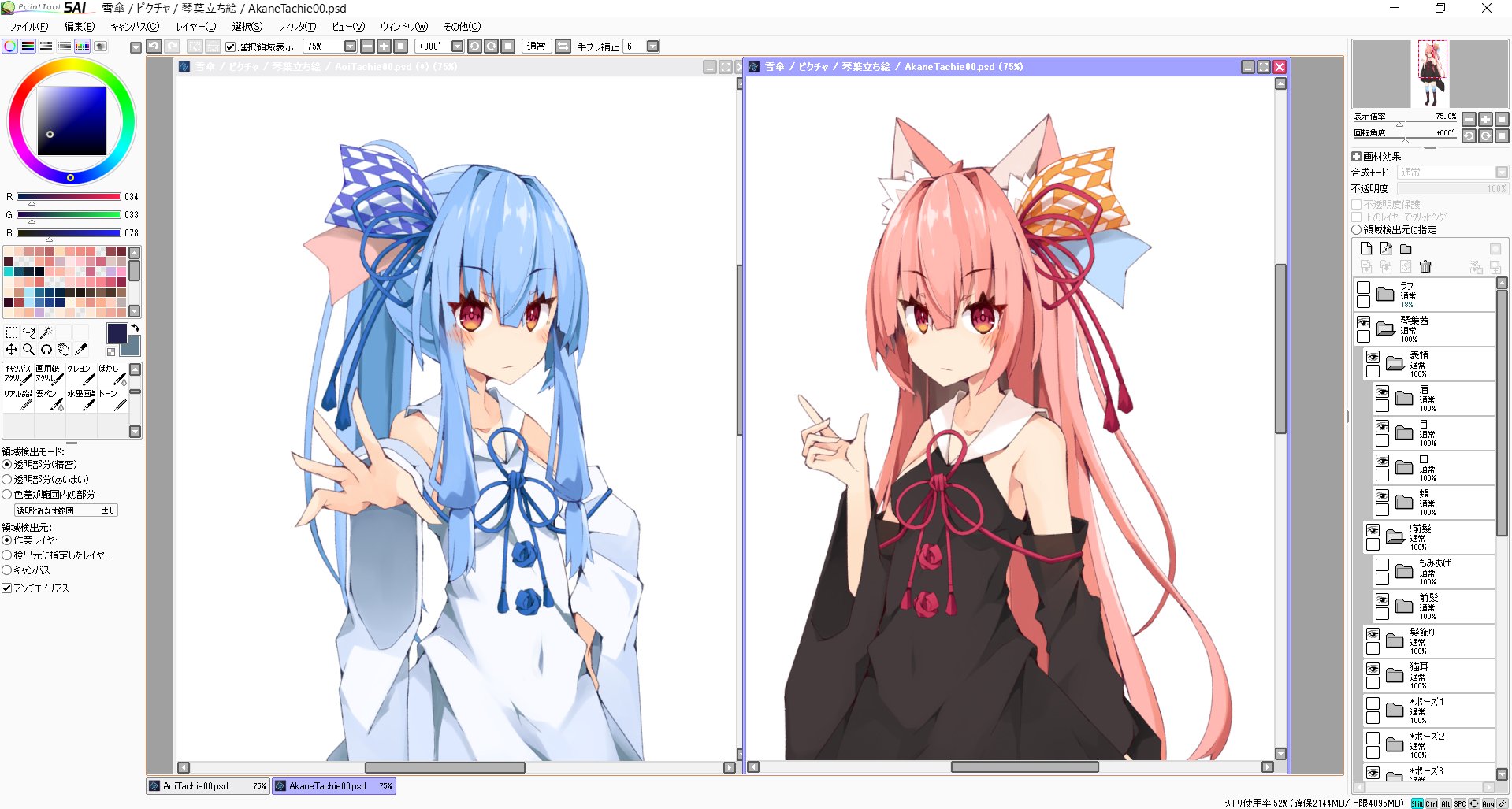Expand the 髪飾り folder icon

pyautogui.click(x=1395, y=641)
